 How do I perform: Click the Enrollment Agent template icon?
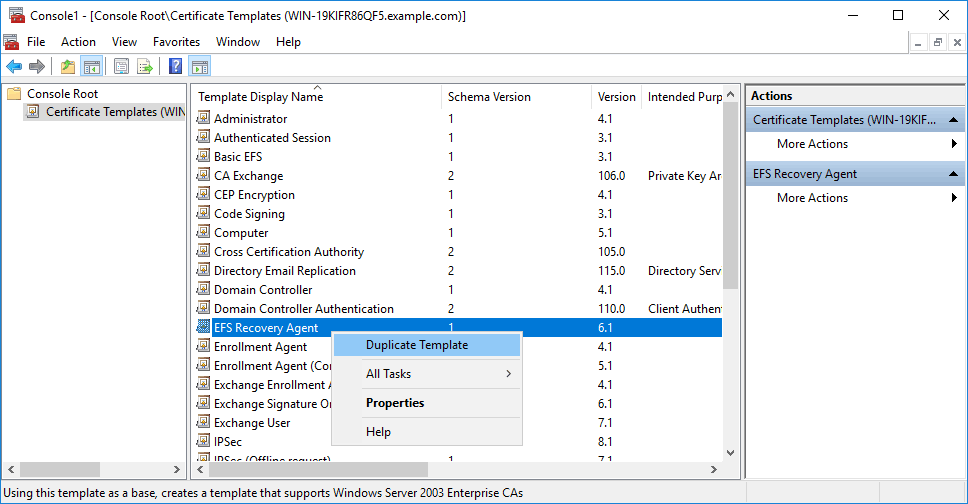coord(203,346)
